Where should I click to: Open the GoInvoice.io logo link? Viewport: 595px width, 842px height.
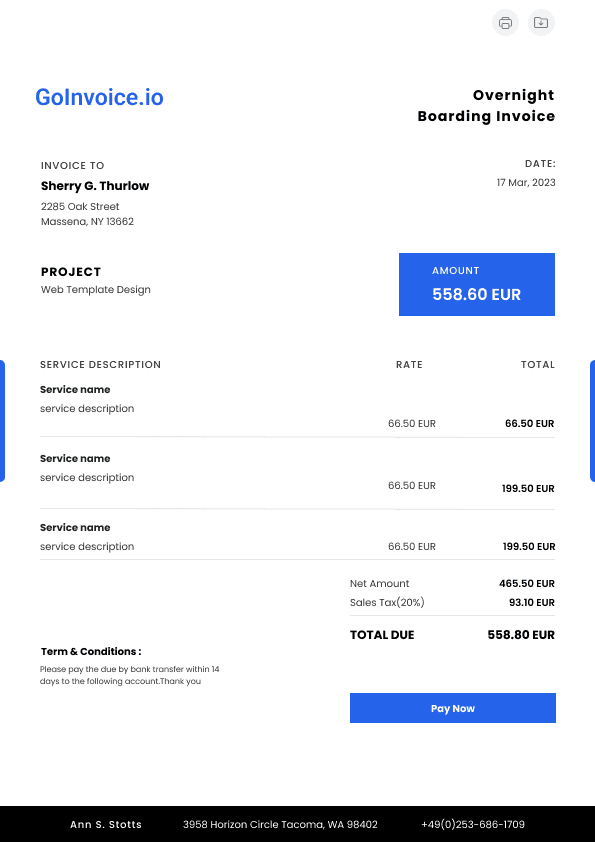point(99,97)
